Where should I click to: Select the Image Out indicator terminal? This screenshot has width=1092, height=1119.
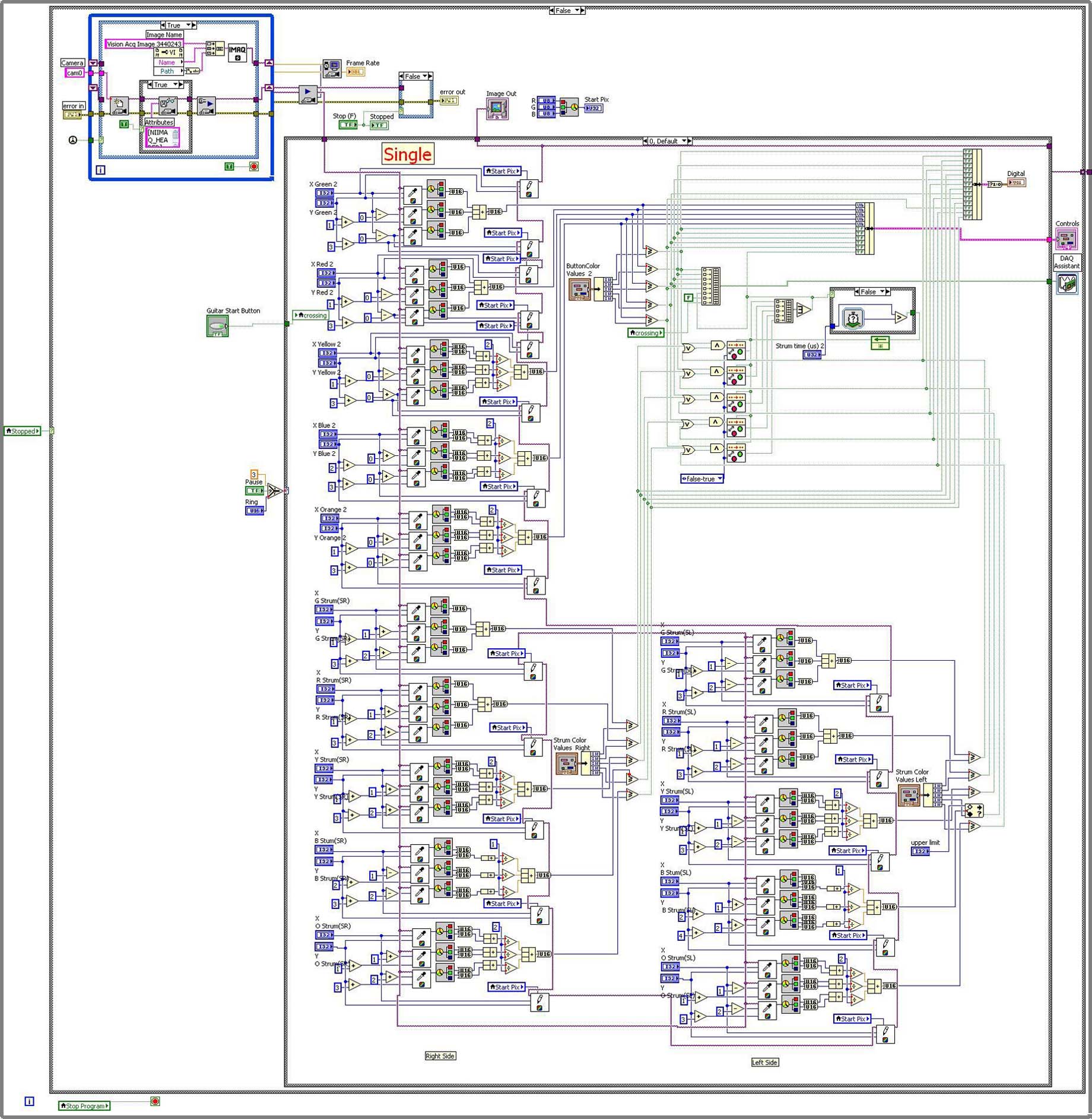[497, 109]
